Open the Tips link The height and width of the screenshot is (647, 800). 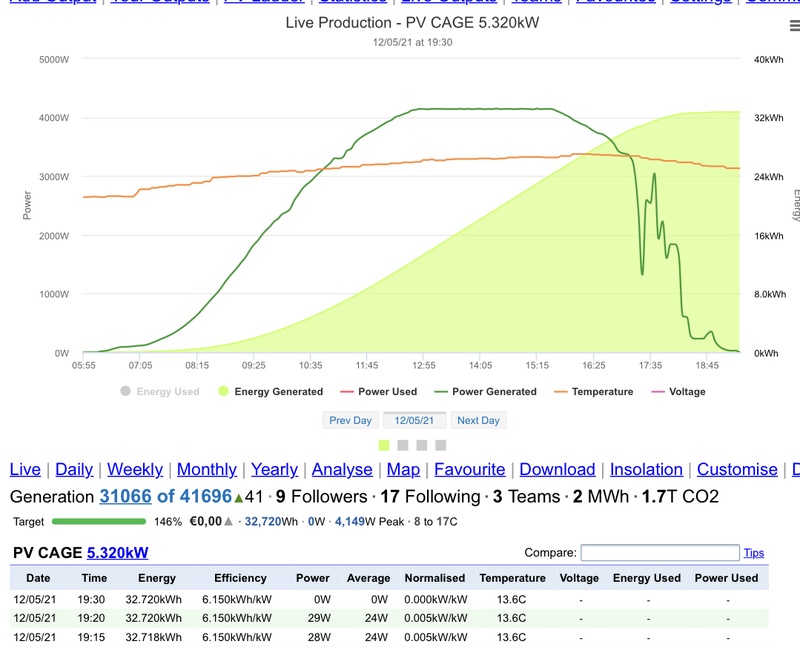754,553
